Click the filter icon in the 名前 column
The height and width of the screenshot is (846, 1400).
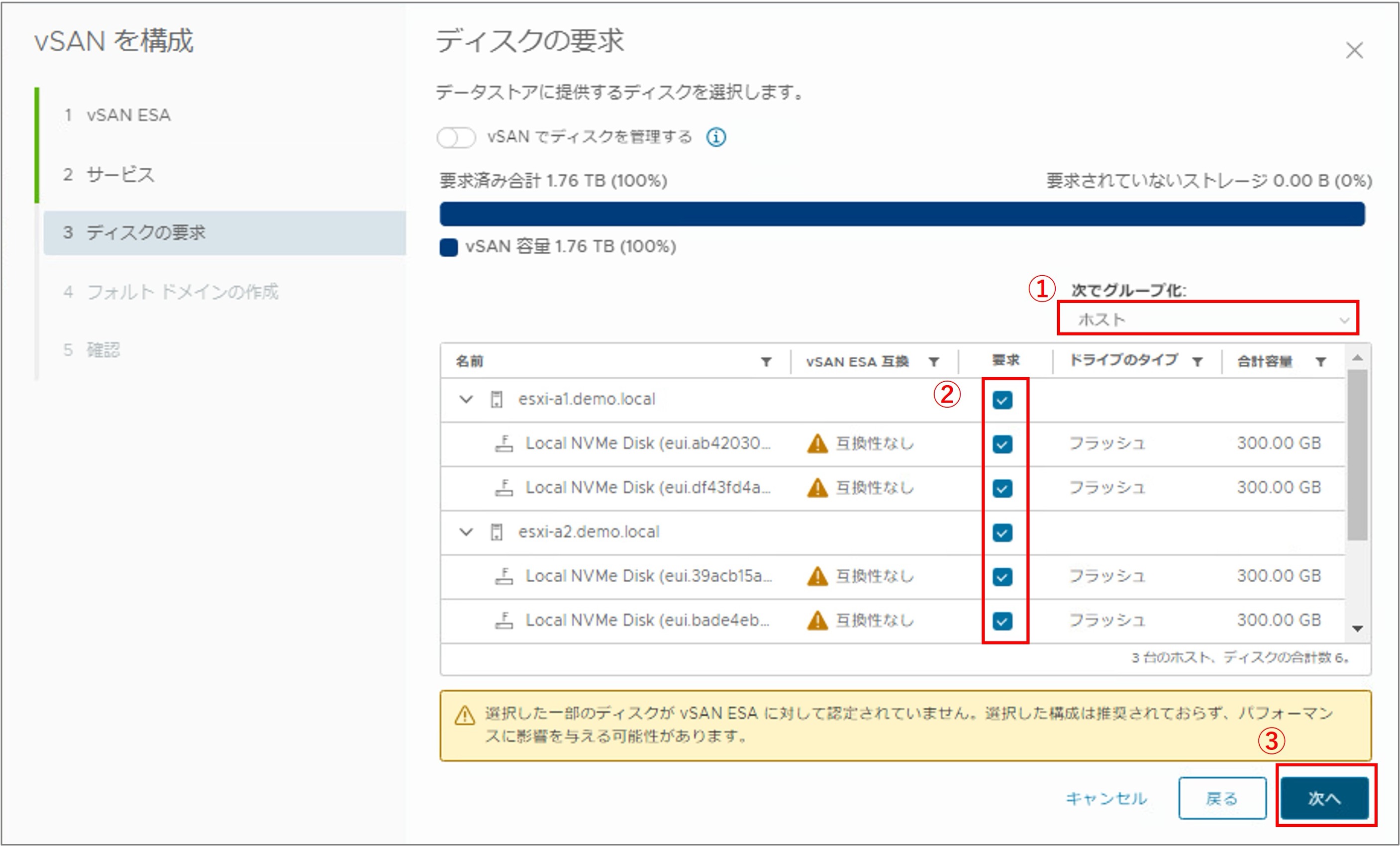(766, 361)
